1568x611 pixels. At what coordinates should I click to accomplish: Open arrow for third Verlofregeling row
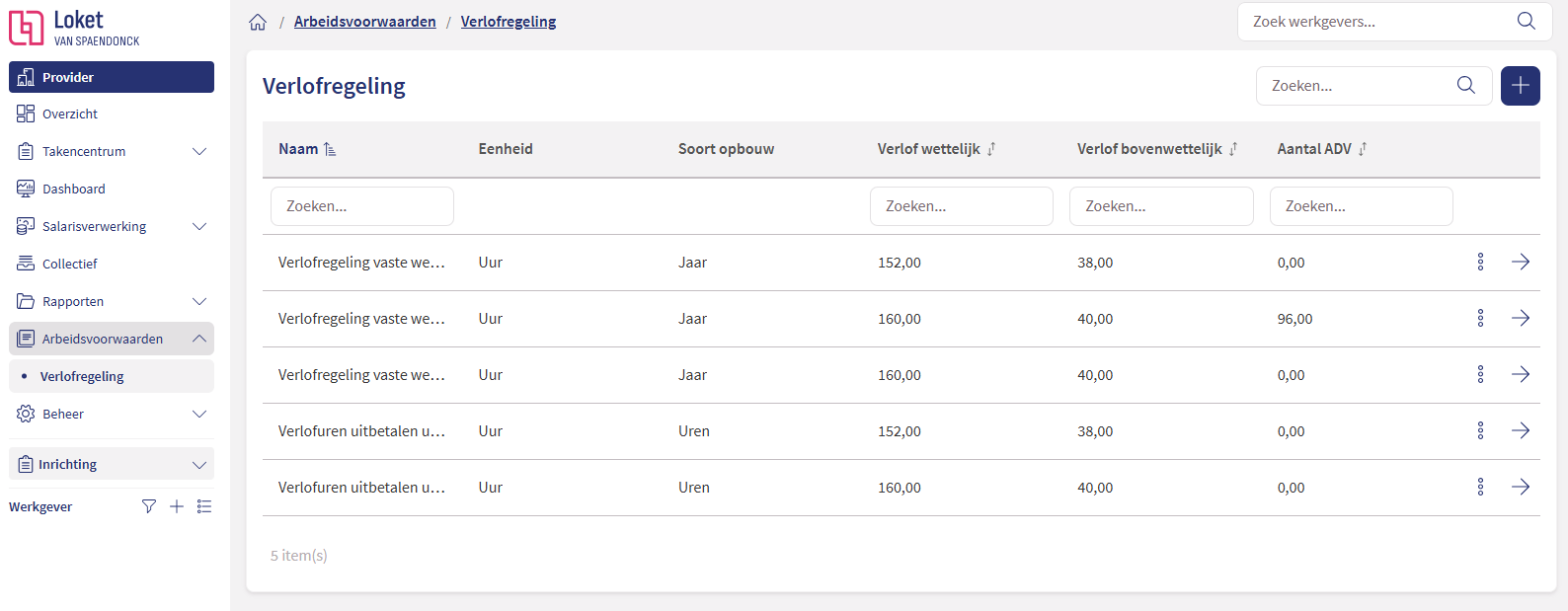[x=1521, y=374]
